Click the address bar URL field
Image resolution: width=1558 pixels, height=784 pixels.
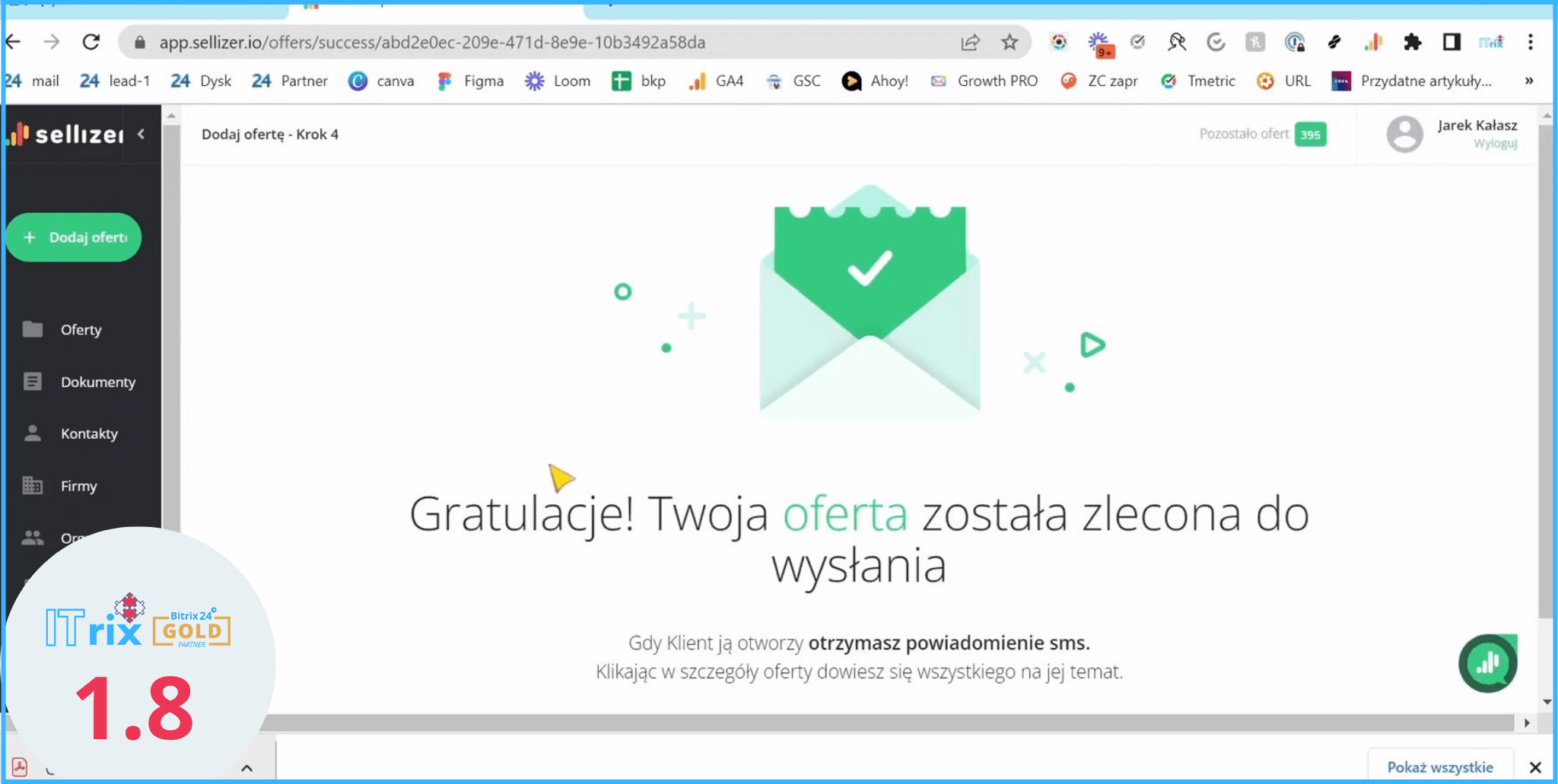click(x=533, y=43)
